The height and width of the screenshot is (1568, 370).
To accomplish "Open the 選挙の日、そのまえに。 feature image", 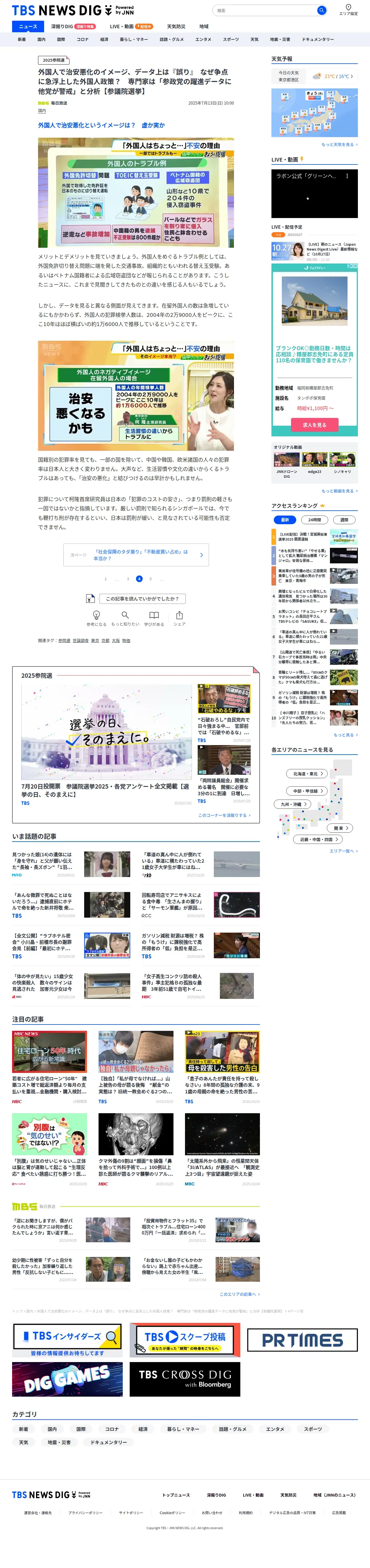I will [107, 732].
